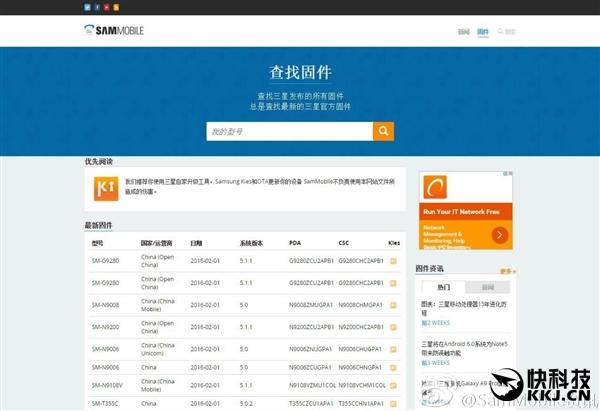Click the CSC column header

(344, 243)
